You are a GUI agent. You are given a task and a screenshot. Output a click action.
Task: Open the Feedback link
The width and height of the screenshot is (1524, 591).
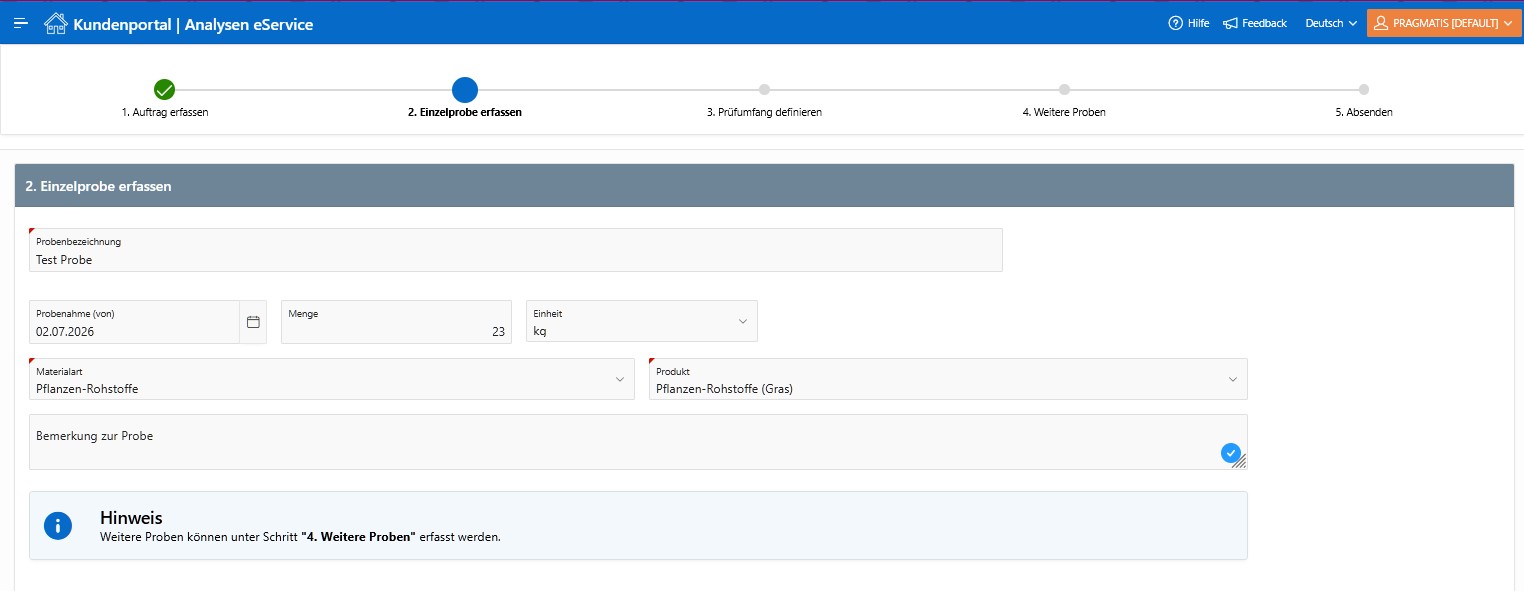pyautogui.click(x=1255, y=23)
